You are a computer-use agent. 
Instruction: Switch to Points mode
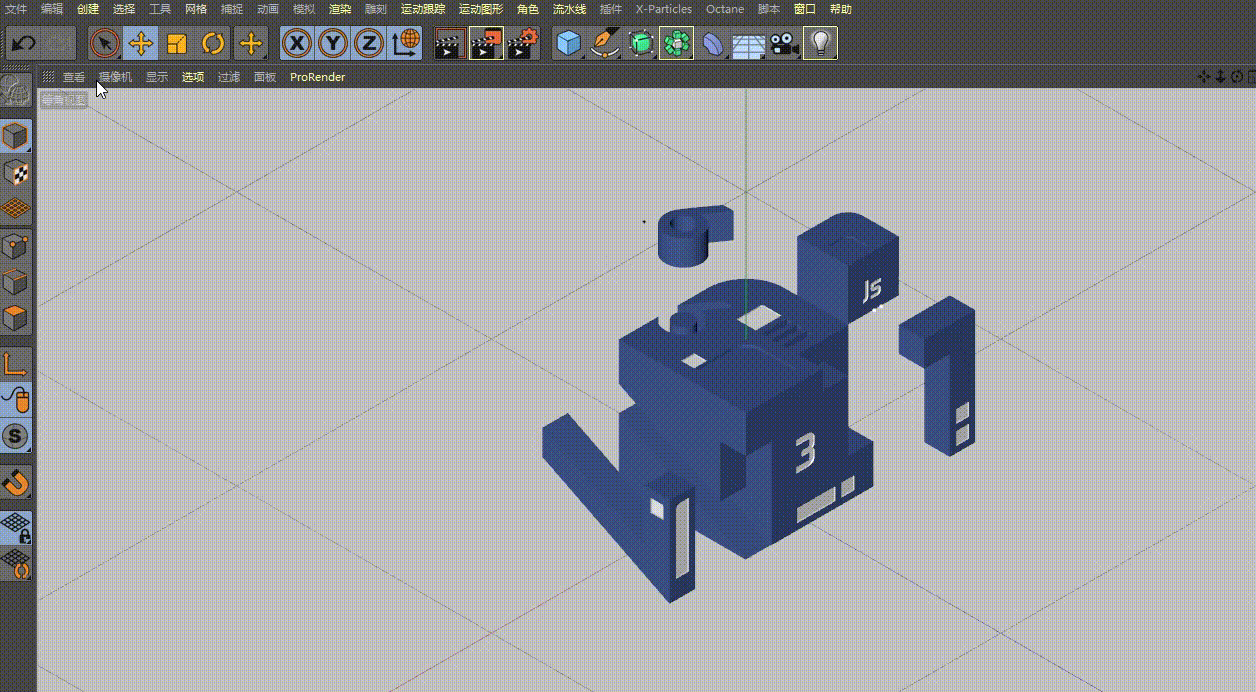[x=16, y=246]
